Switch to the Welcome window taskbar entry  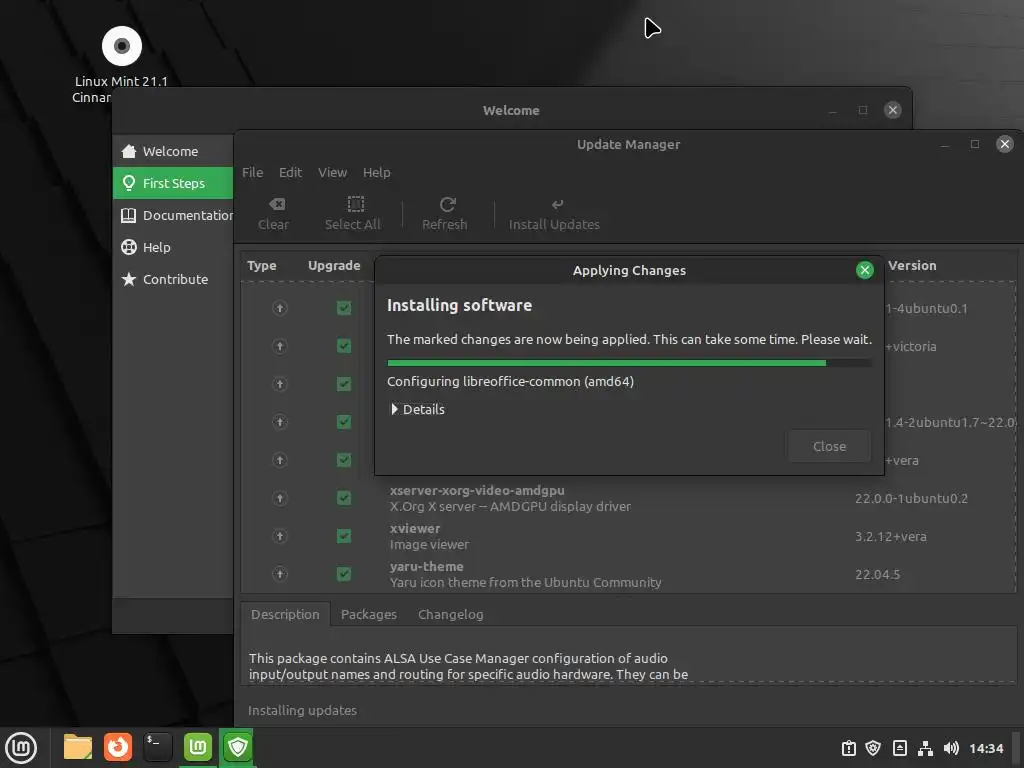(x=198, y=747)
